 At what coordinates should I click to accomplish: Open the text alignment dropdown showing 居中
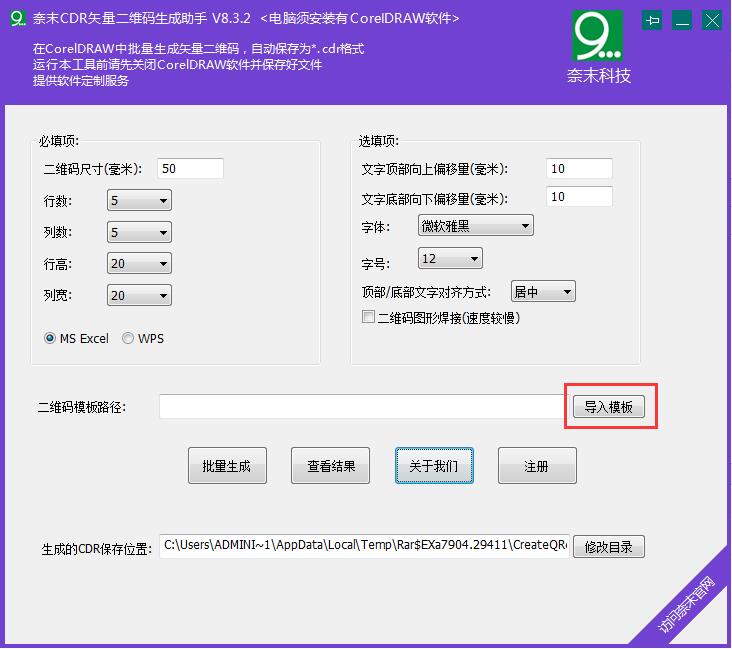[543, 291]
